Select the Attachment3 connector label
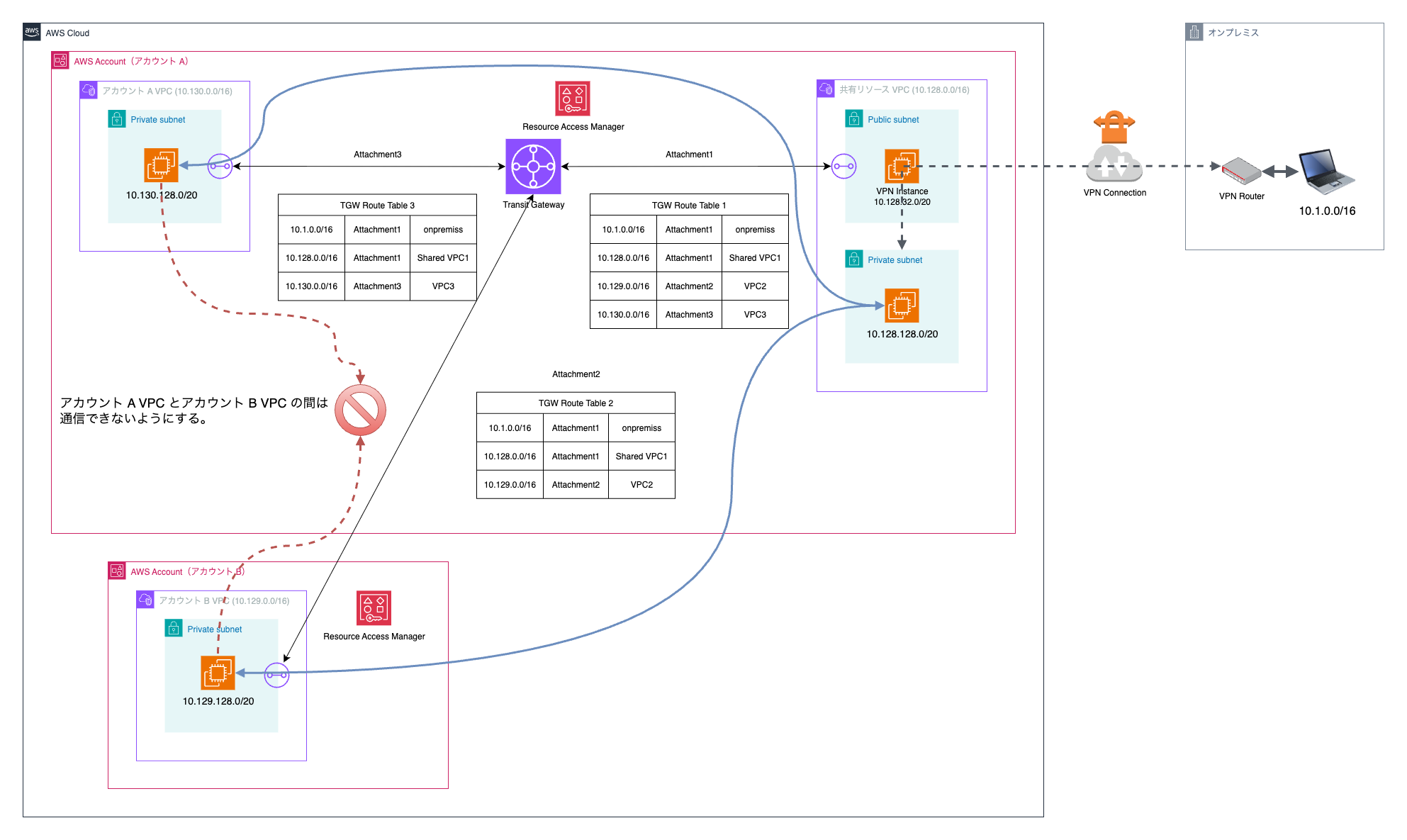The width and height of the screenshot is (1407, 840). [x=377, y=155]
